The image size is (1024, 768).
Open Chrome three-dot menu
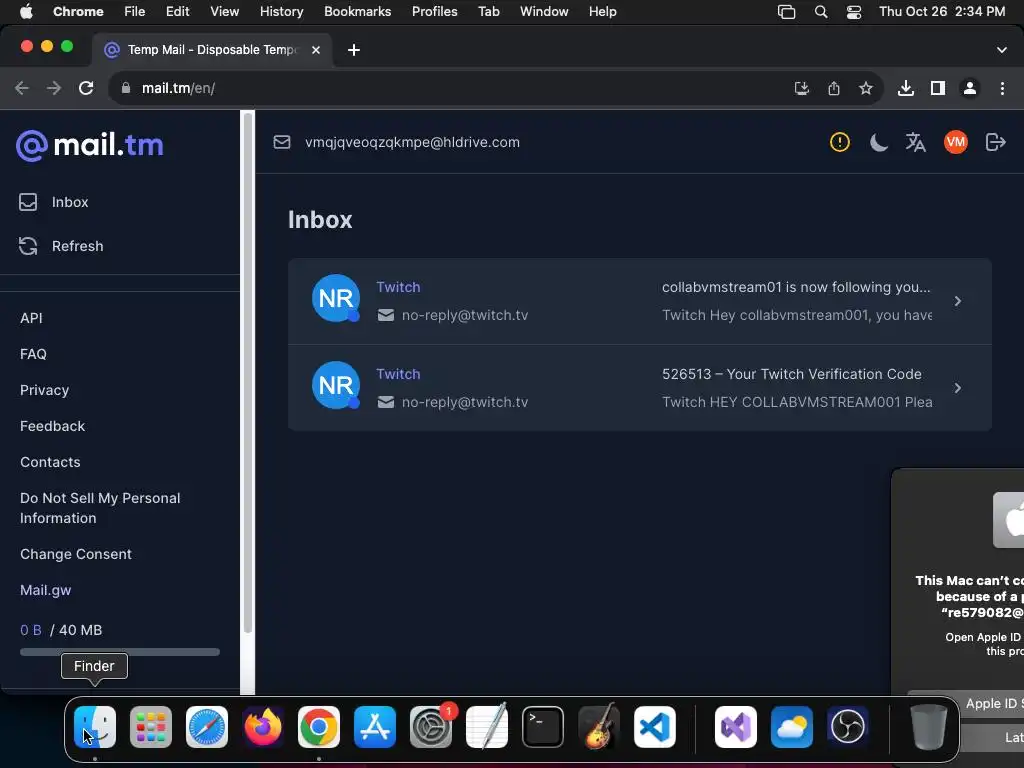pos(1002,88)
